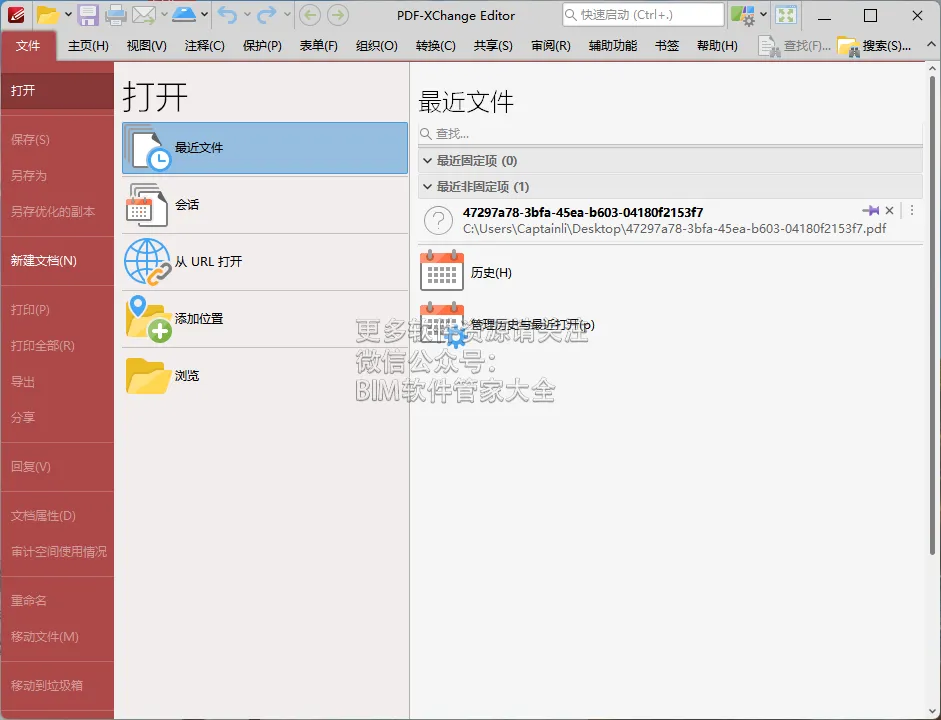Undo the last action with the undo arrow
The width and height of the screenshot is (941, 720).
point(227,14)
